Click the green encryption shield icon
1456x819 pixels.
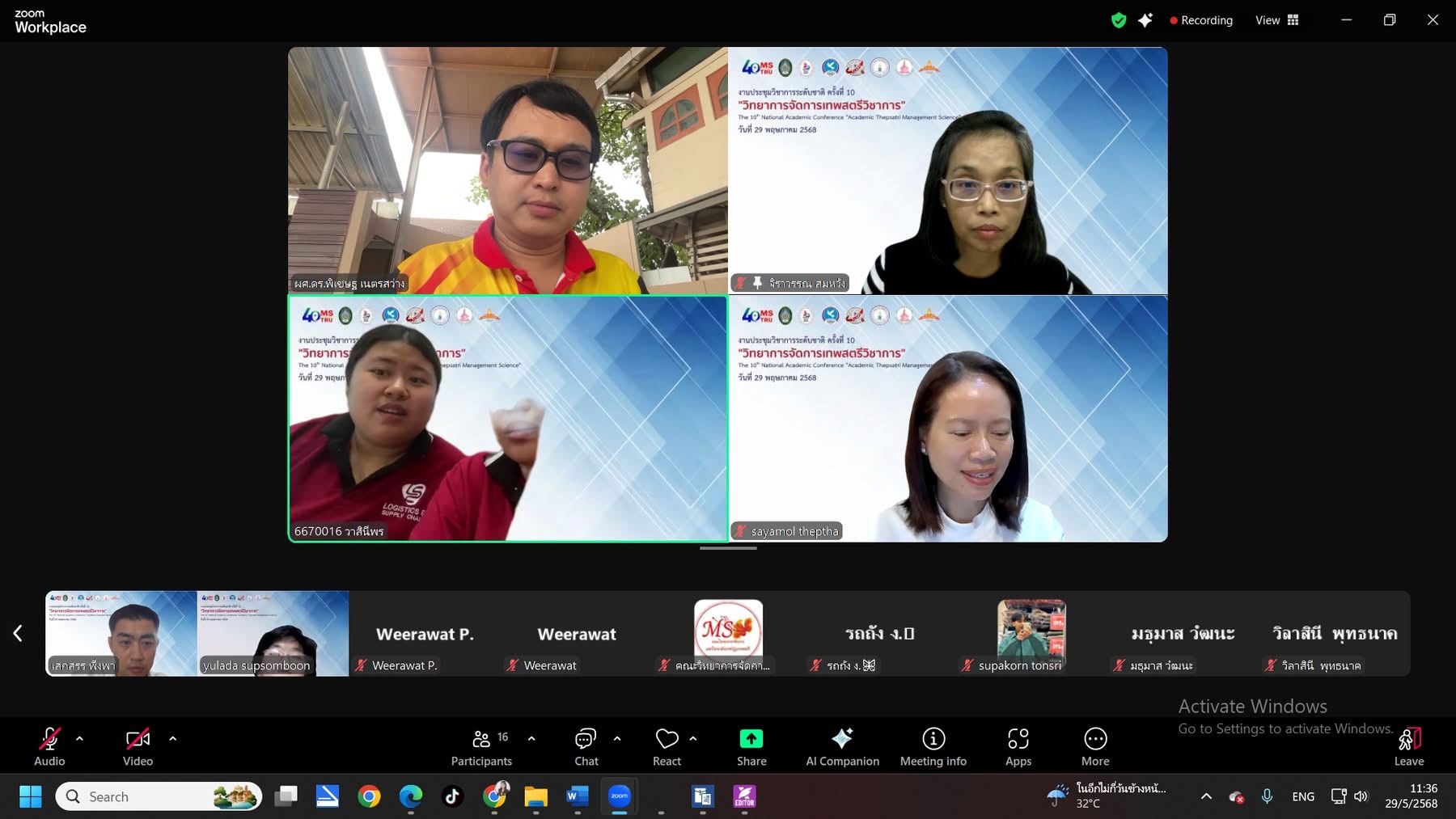(x=1119, y=20)
